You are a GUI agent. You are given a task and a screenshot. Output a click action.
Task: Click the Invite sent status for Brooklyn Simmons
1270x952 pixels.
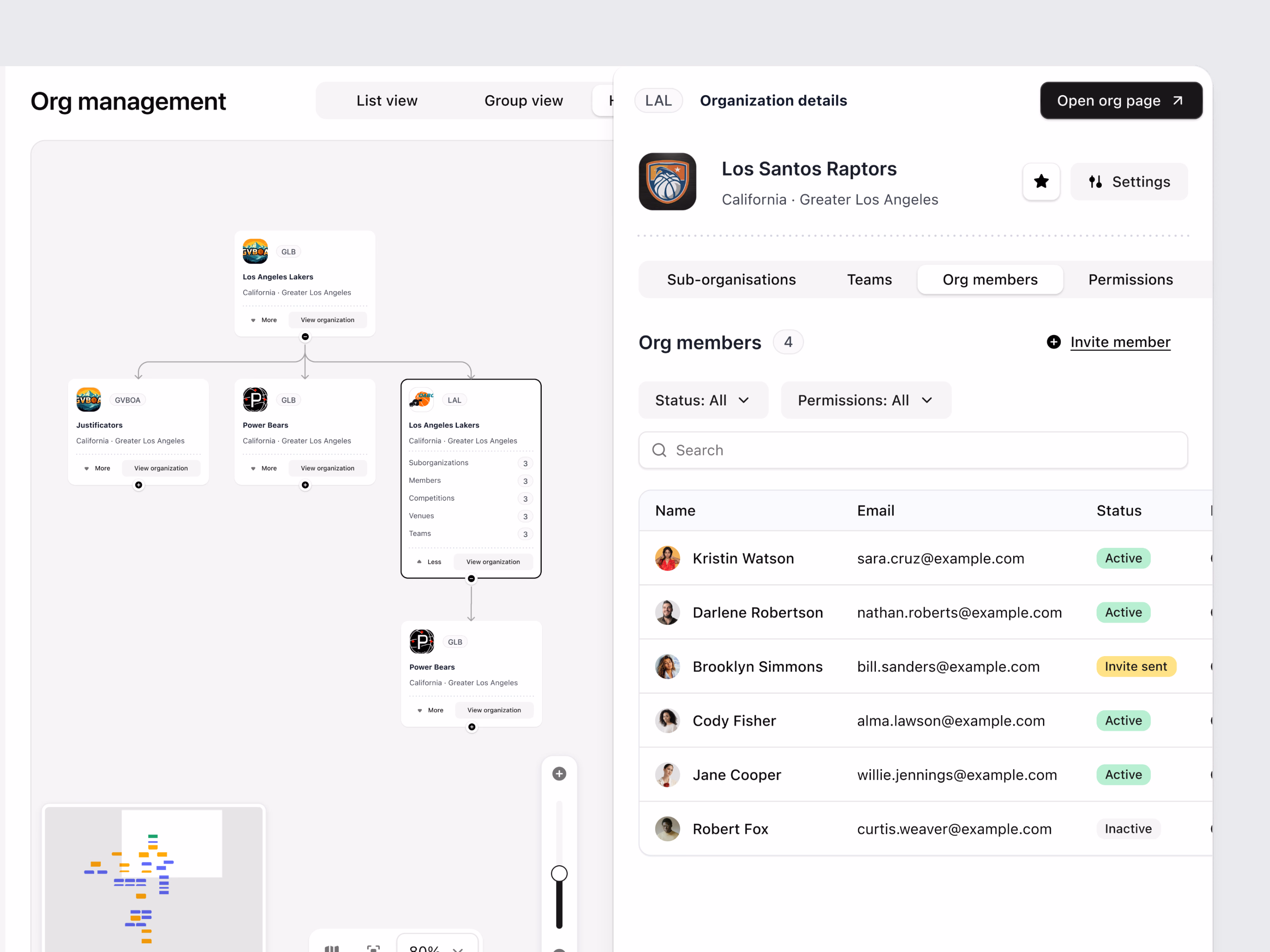[1135, 666]
